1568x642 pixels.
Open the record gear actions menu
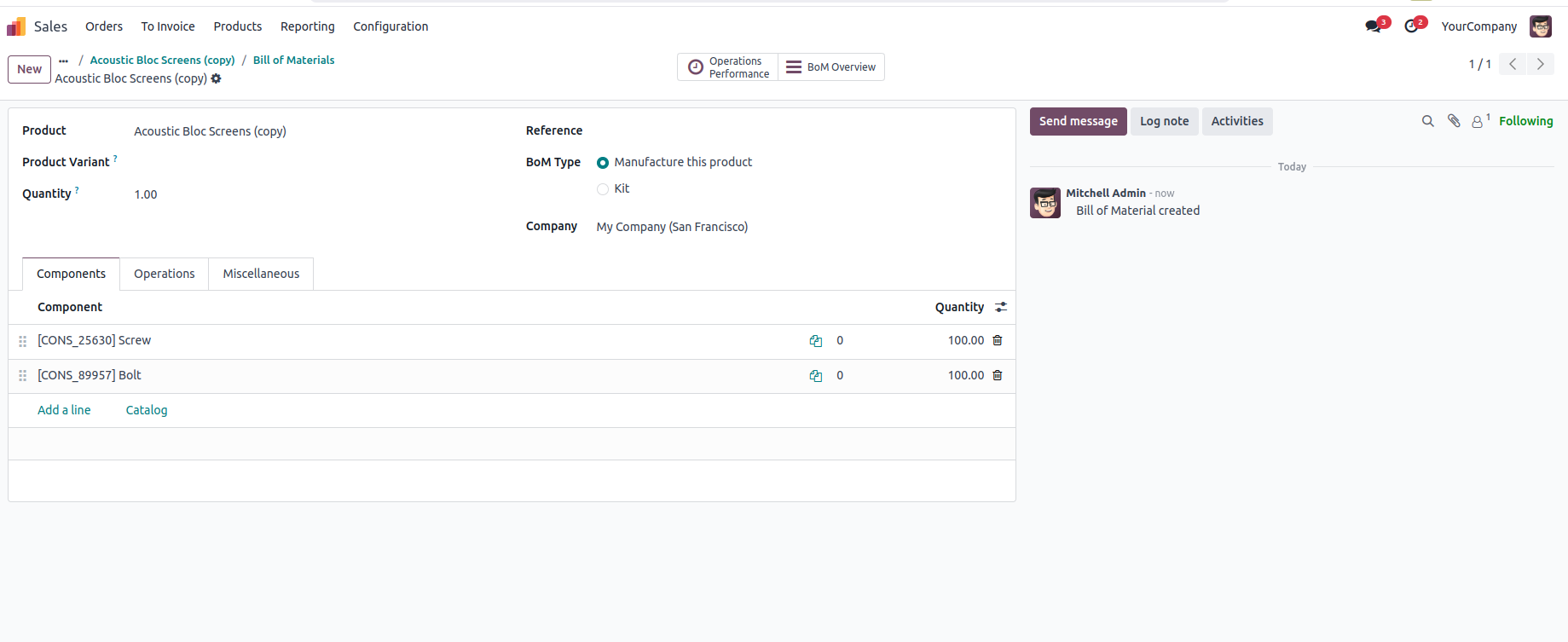point(217,78)
